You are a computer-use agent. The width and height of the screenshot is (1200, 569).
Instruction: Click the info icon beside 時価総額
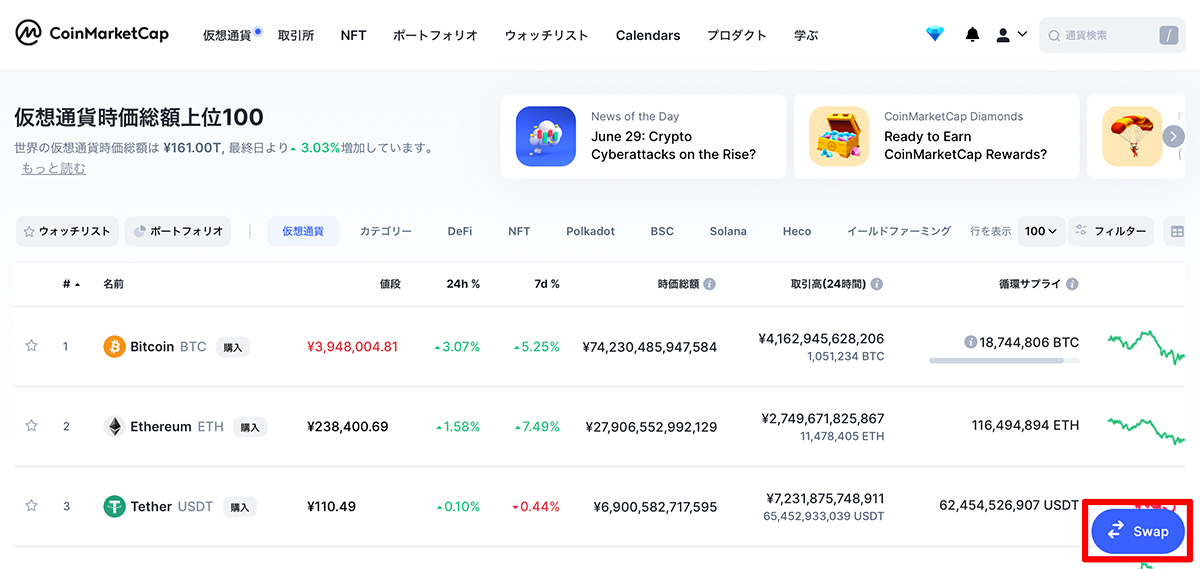pos(709,284)
